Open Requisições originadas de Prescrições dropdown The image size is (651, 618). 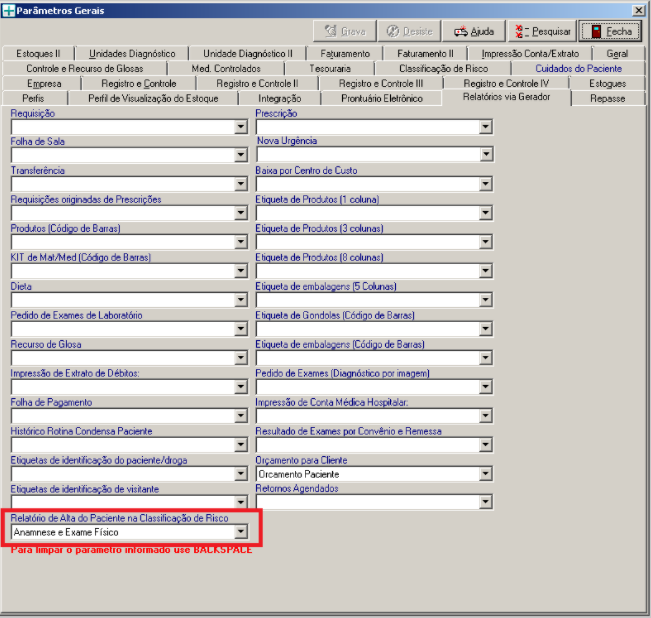(240, 213)
